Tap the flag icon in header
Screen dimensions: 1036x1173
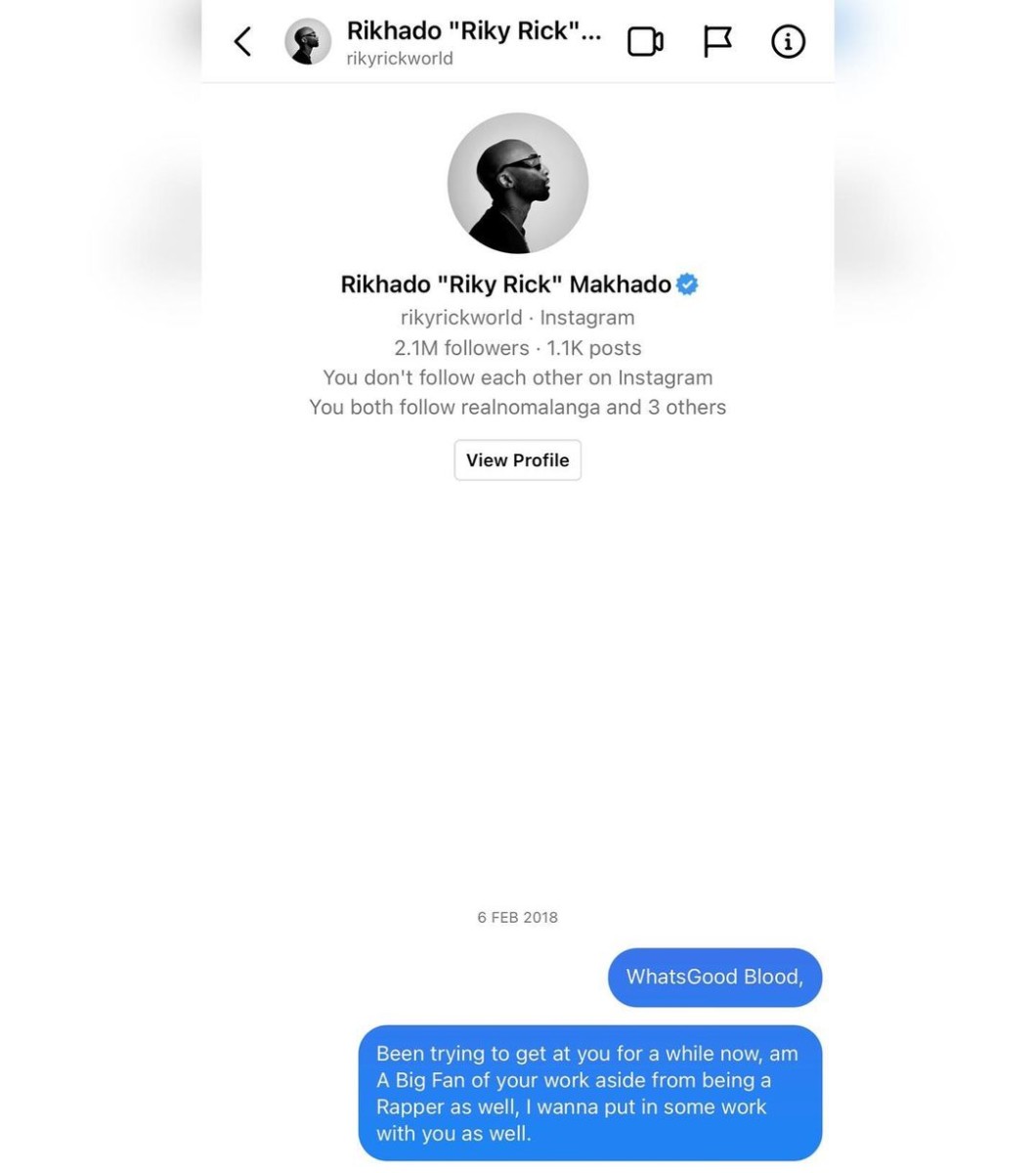(x=717, y=42)
